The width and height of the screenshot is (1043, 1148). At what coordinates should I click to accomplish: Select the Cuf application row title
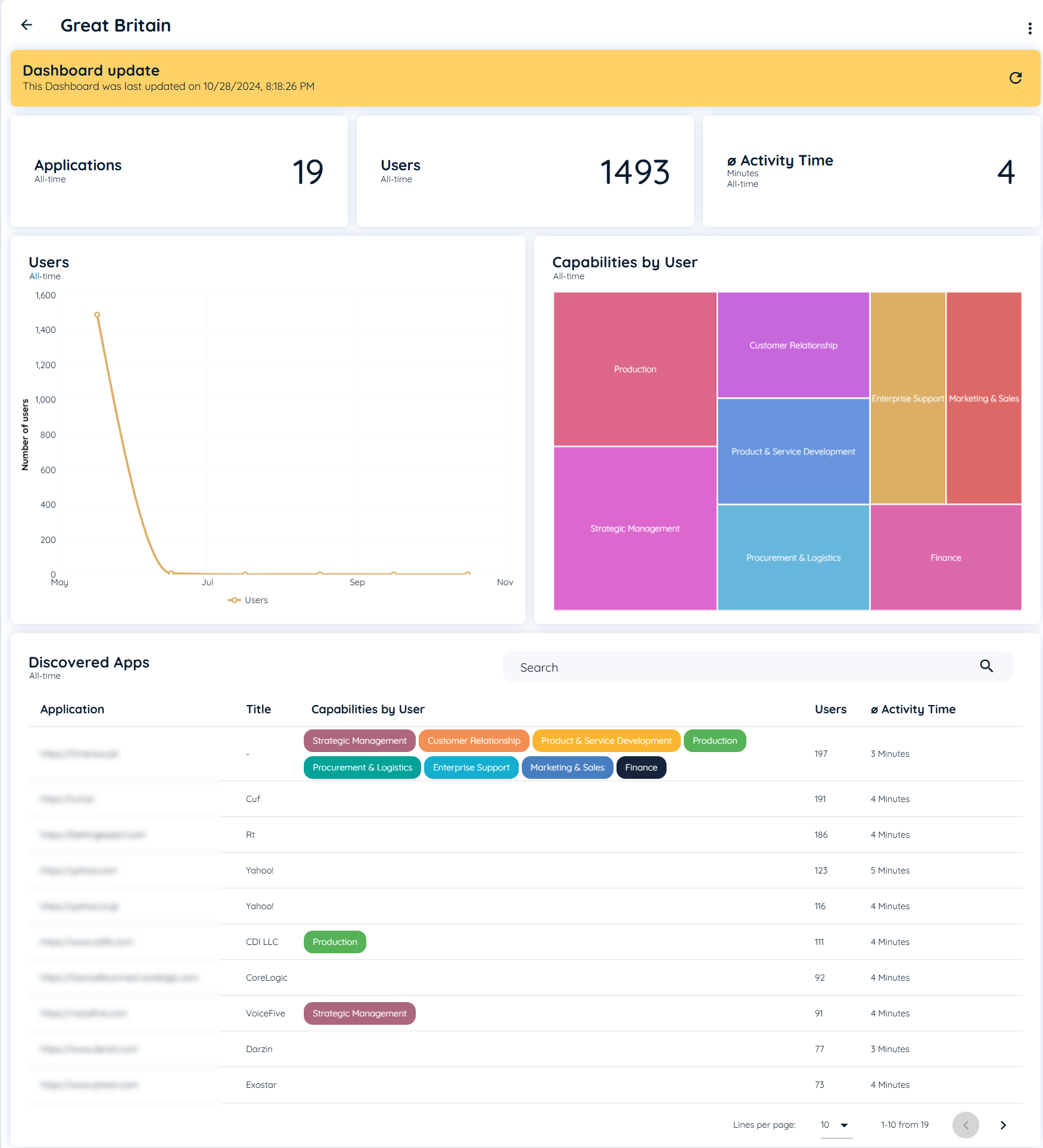point(253,799)
